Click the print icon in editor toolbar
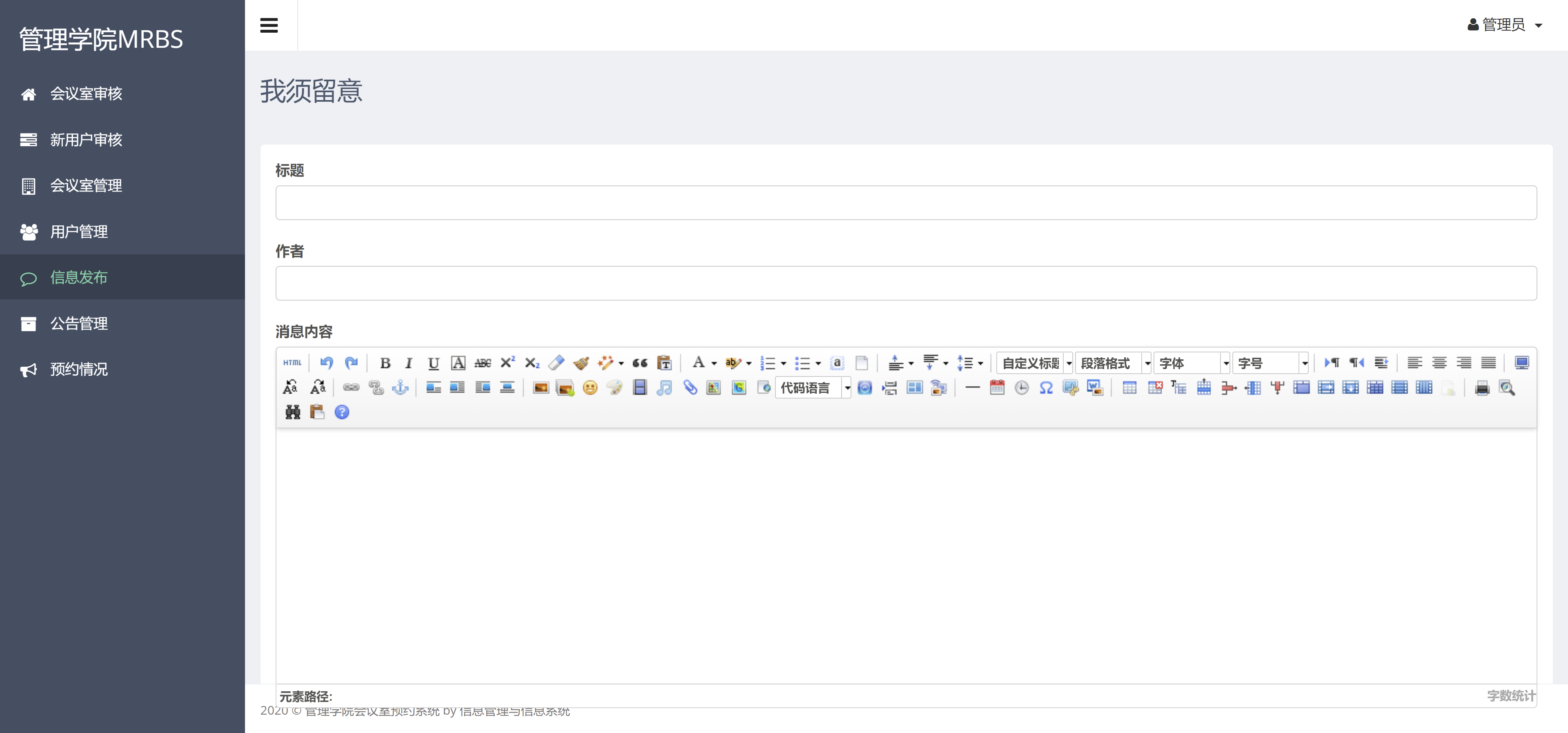Screen dimensions: 1568x733 pos(1481,388)
